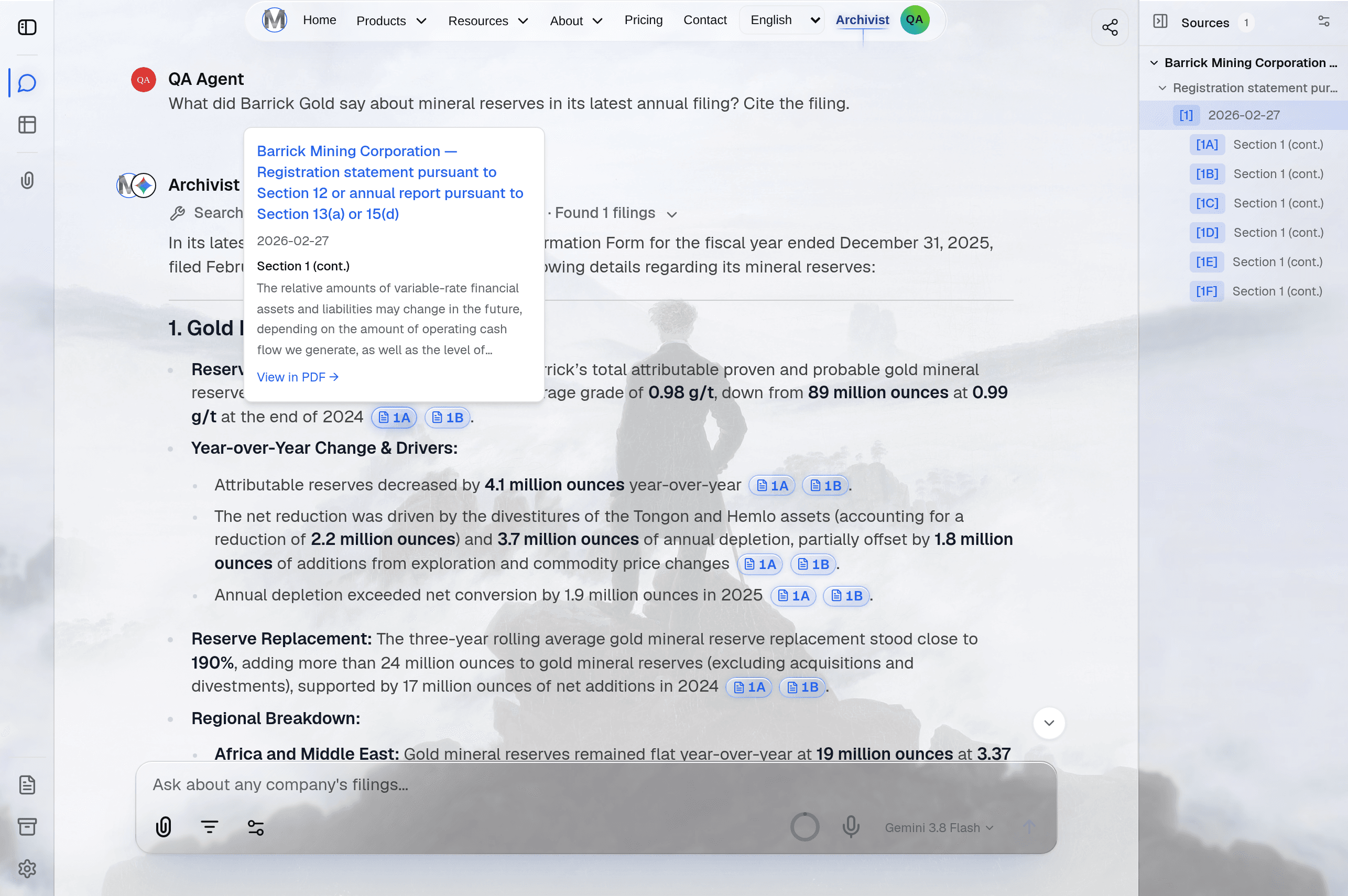Start voice input with the microphone
1348x896 pixels.
[850, 826]
